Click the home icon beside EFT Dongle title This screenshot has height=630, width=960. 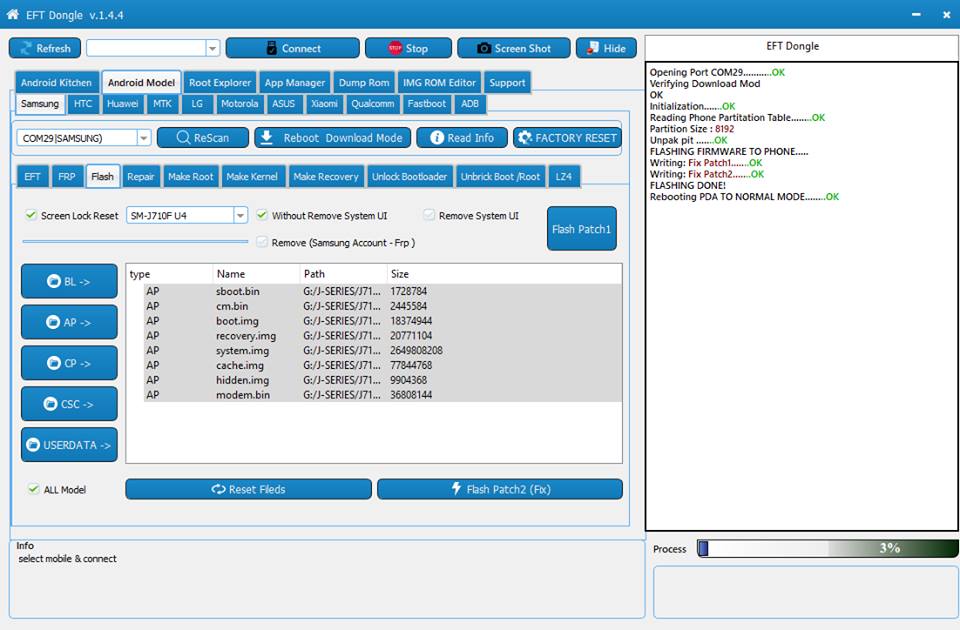pos(12,14)
